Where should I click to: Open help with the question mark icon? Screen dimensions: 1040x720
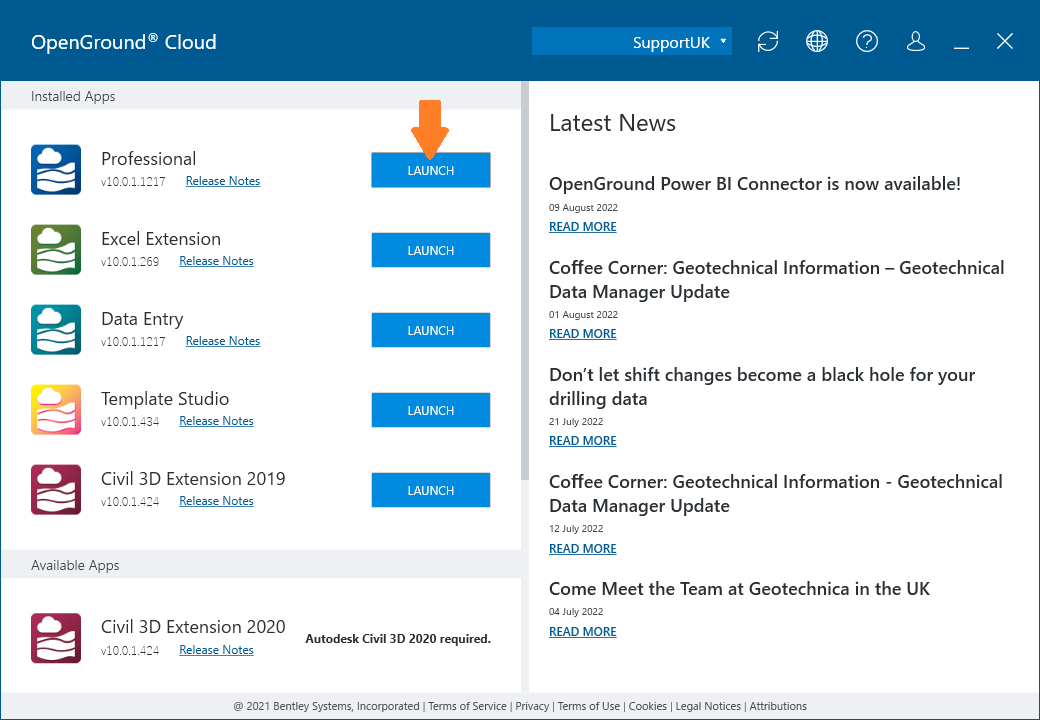[866, 42]
